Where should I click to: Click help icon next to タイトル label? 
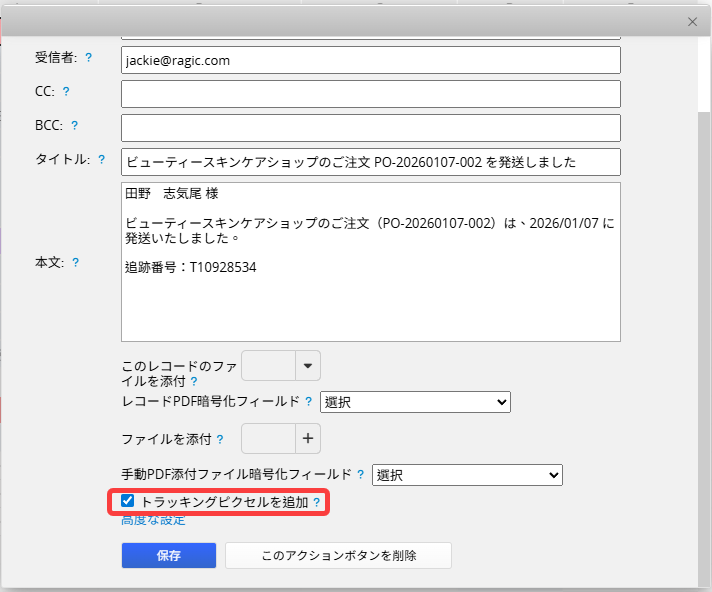(102, 160)
